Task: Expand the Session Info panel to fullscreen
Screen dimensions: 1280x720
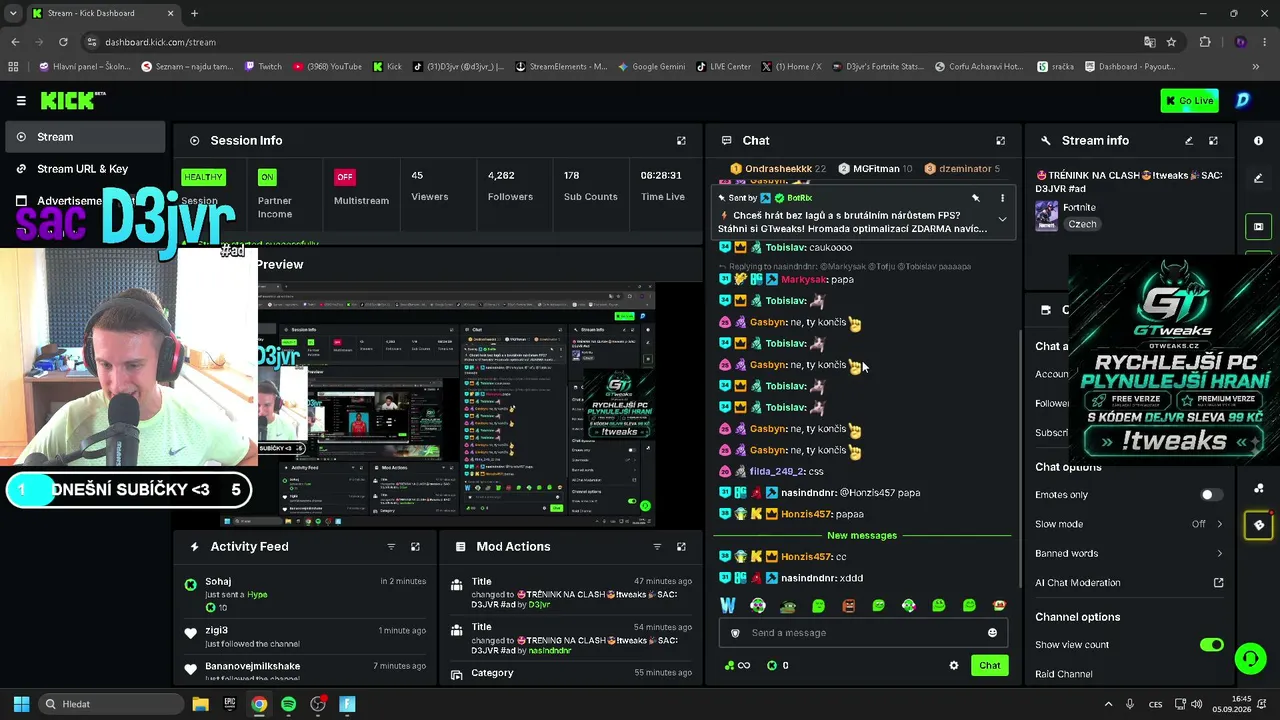Action: click(681, 141)
